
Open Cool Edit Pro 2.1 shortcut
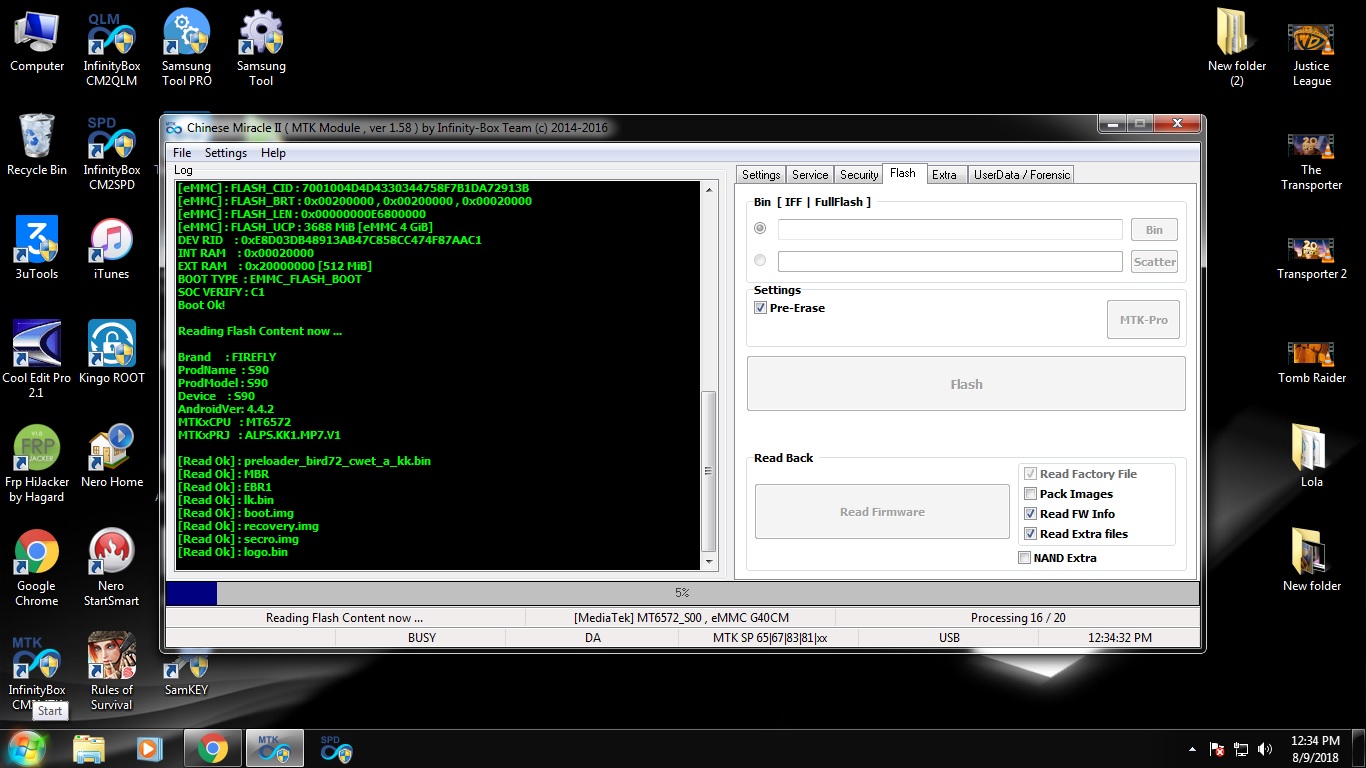click(x=37, y=360)
